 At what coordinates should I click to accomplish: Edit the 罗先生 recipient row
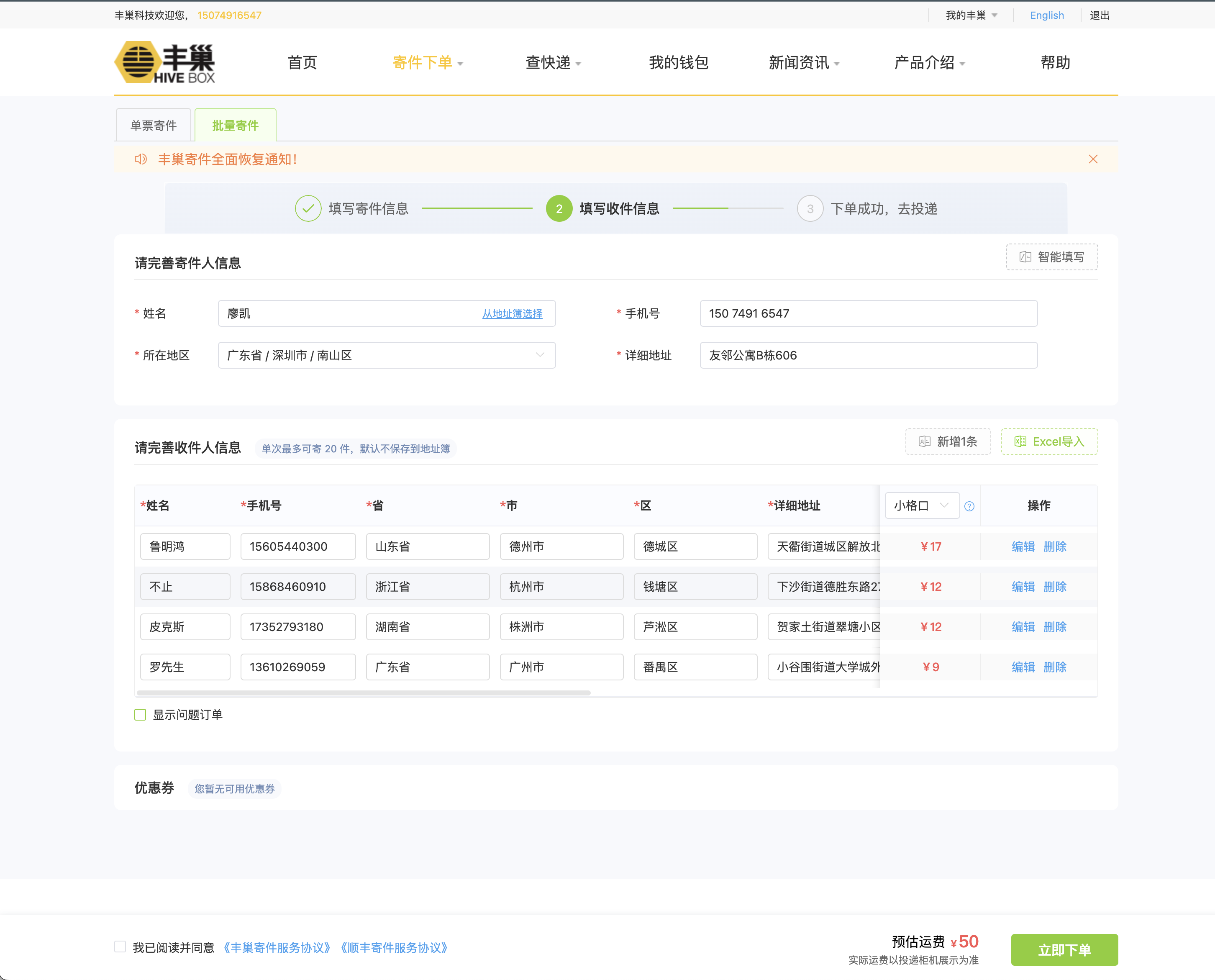tap(1023, 667)
